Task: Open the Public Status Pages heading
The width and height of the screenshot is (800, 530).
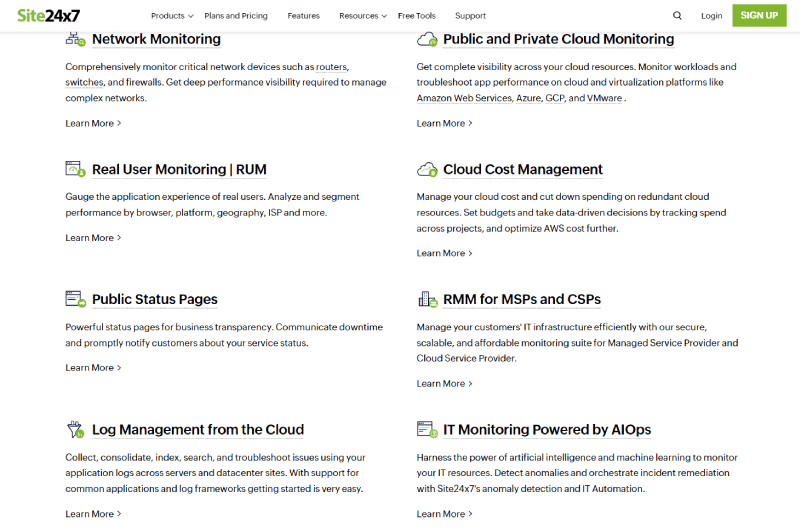Action: 155,299
